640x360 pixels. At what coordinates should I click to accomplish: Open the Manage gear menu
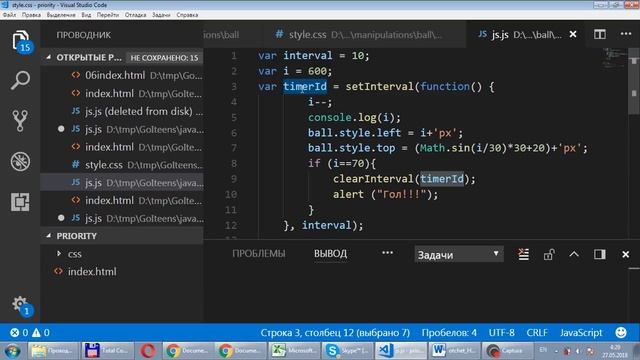tap(20, 304)
